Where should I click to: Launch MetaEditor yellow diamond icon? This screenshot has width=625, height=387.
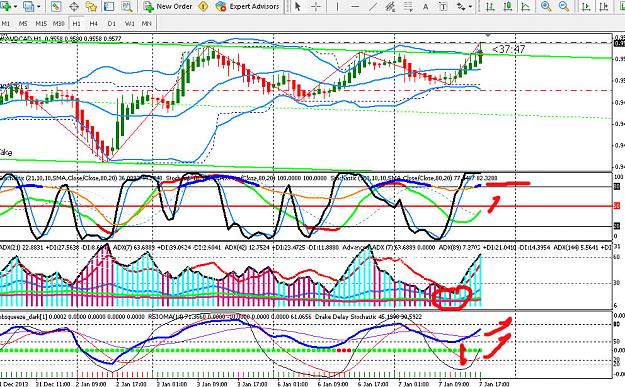point(203,6)
